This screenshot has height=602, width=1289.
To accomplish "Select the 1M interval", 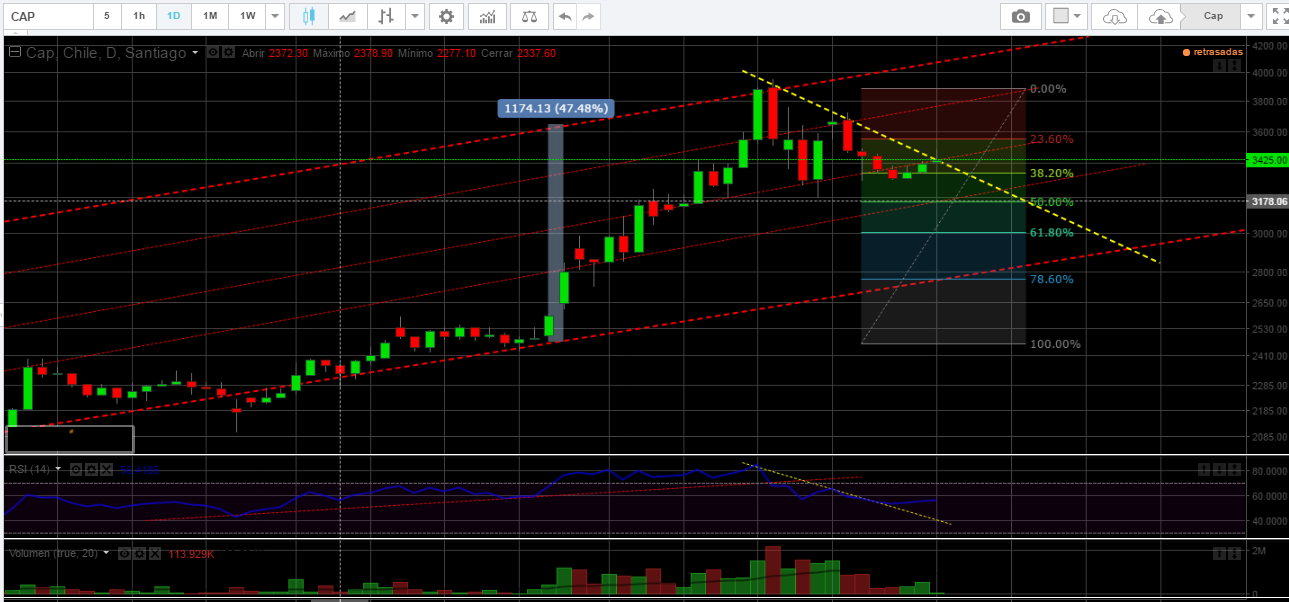I will point(209,16).
